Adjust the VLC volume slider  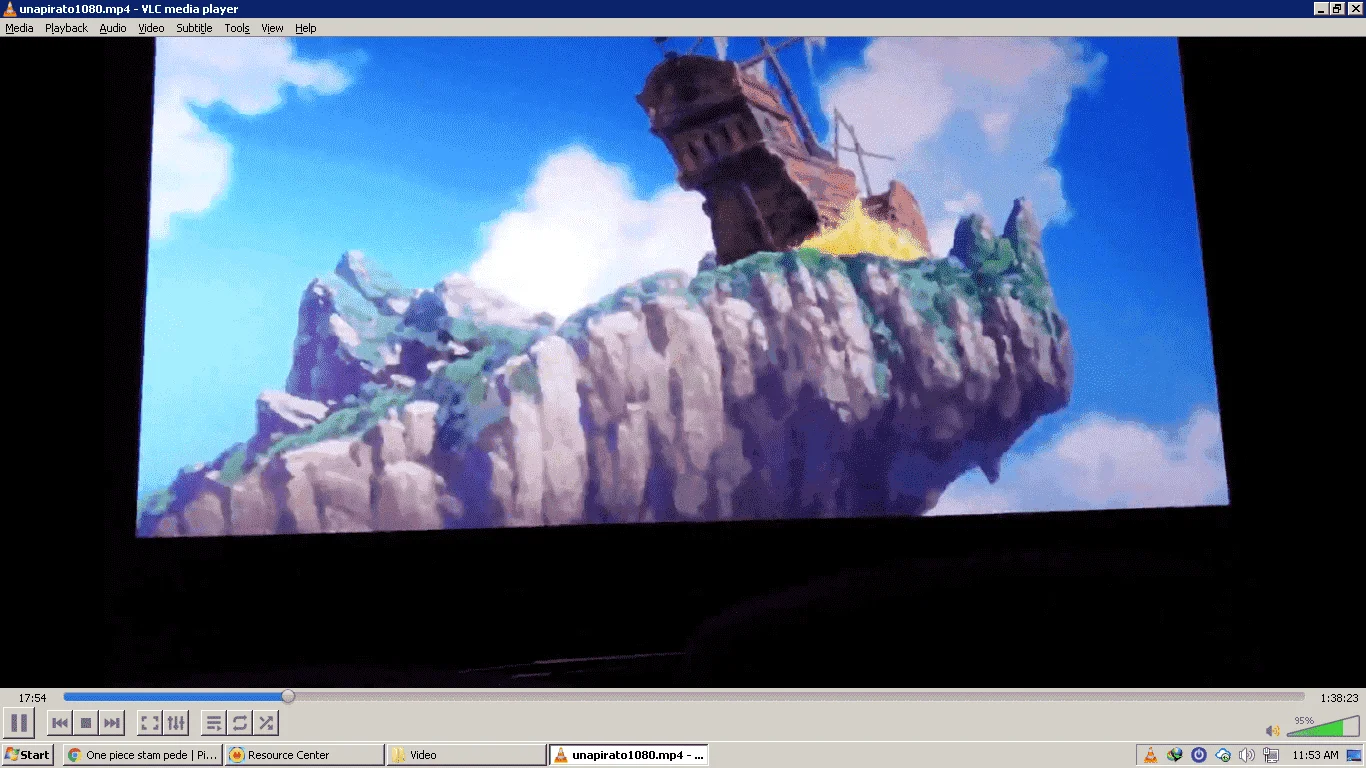coord(1322,726)
